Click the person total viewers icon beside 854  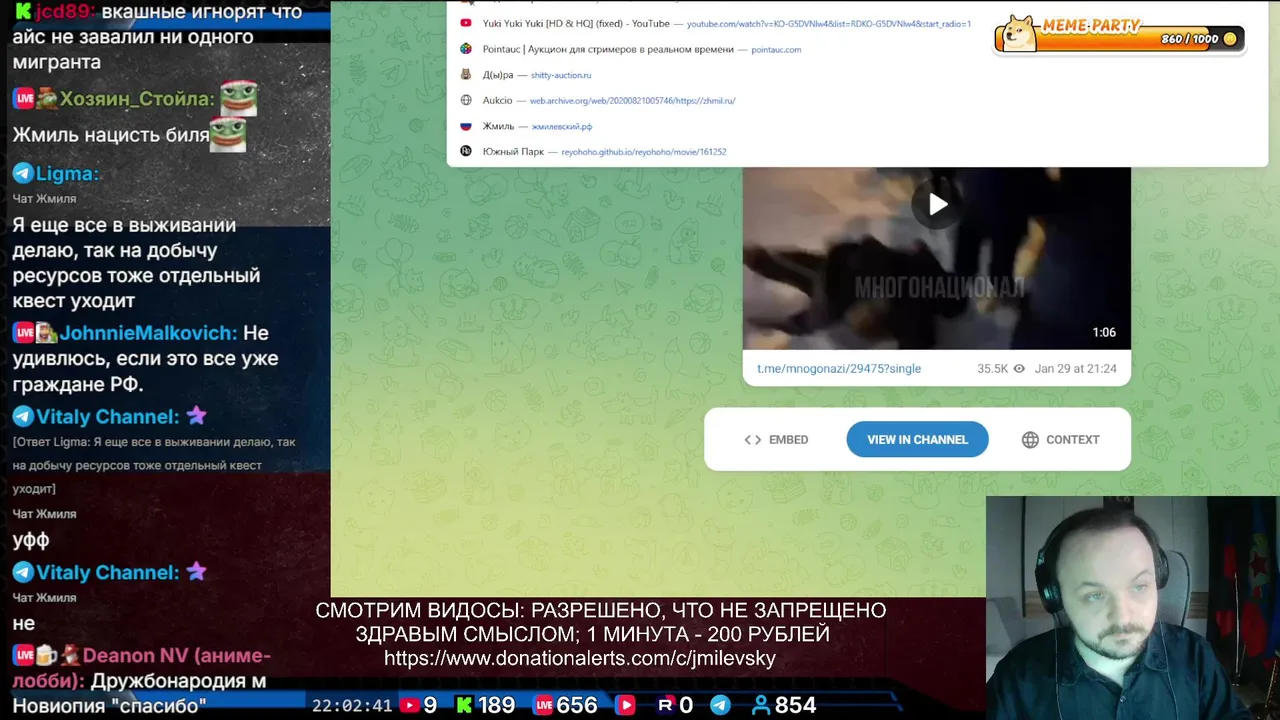(761, 705)
